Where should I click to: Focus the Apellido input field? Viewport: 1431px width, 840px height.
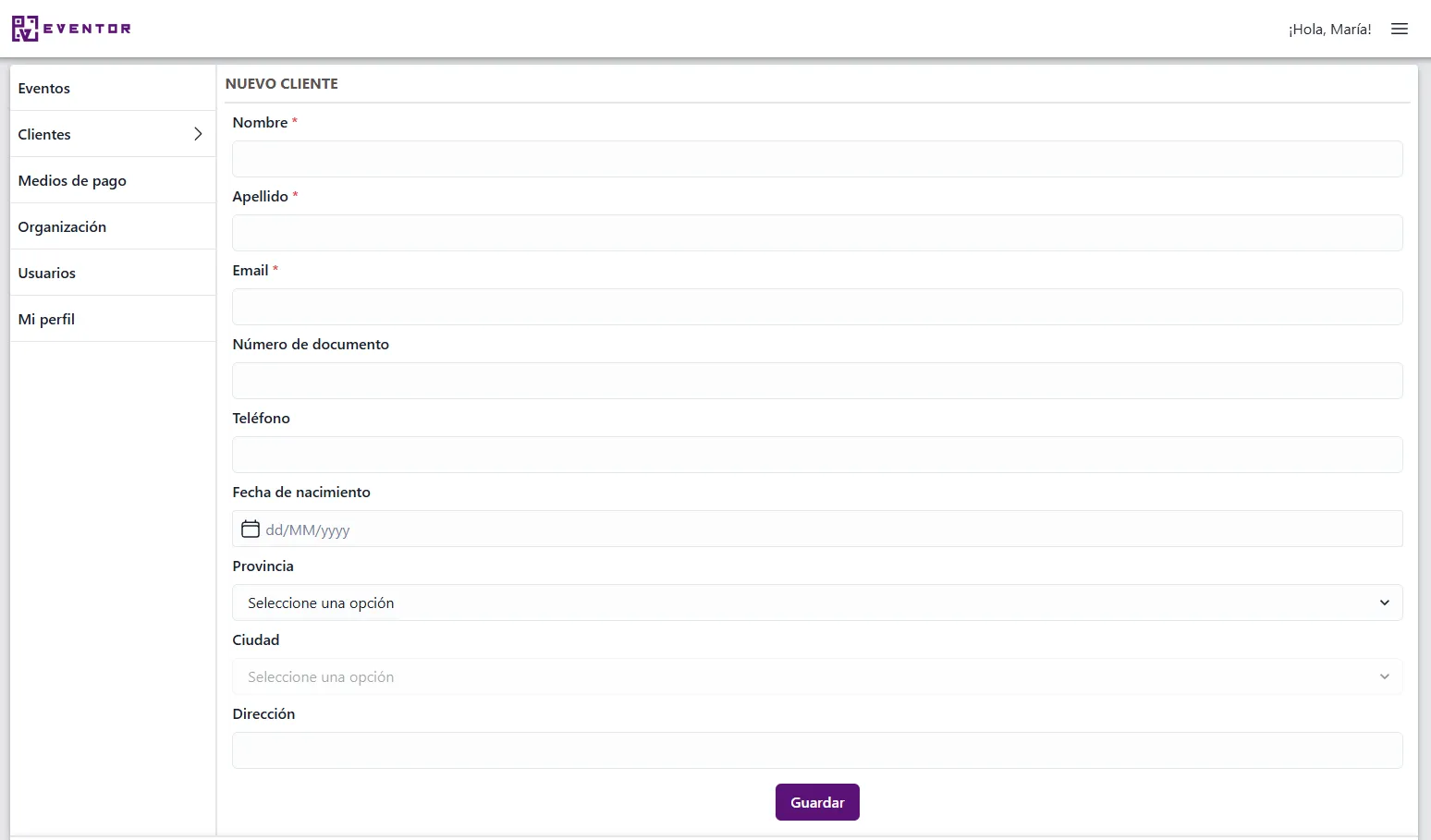(x=817, y=233)
